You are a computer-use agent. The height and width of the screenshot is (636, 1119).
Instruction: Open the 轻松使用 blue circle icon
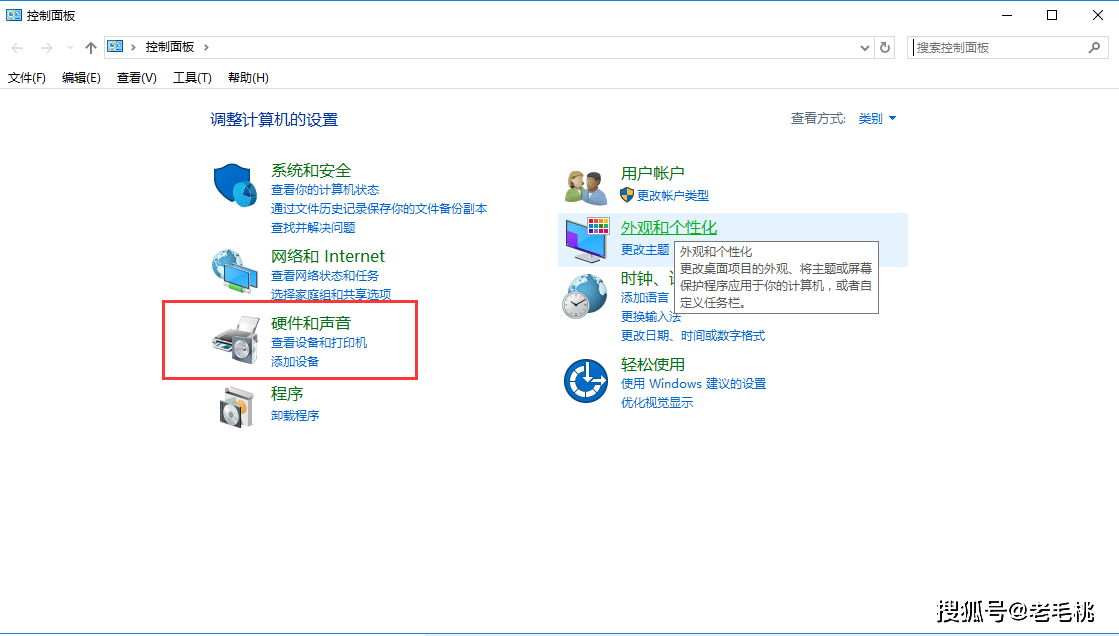coord(586,380)
